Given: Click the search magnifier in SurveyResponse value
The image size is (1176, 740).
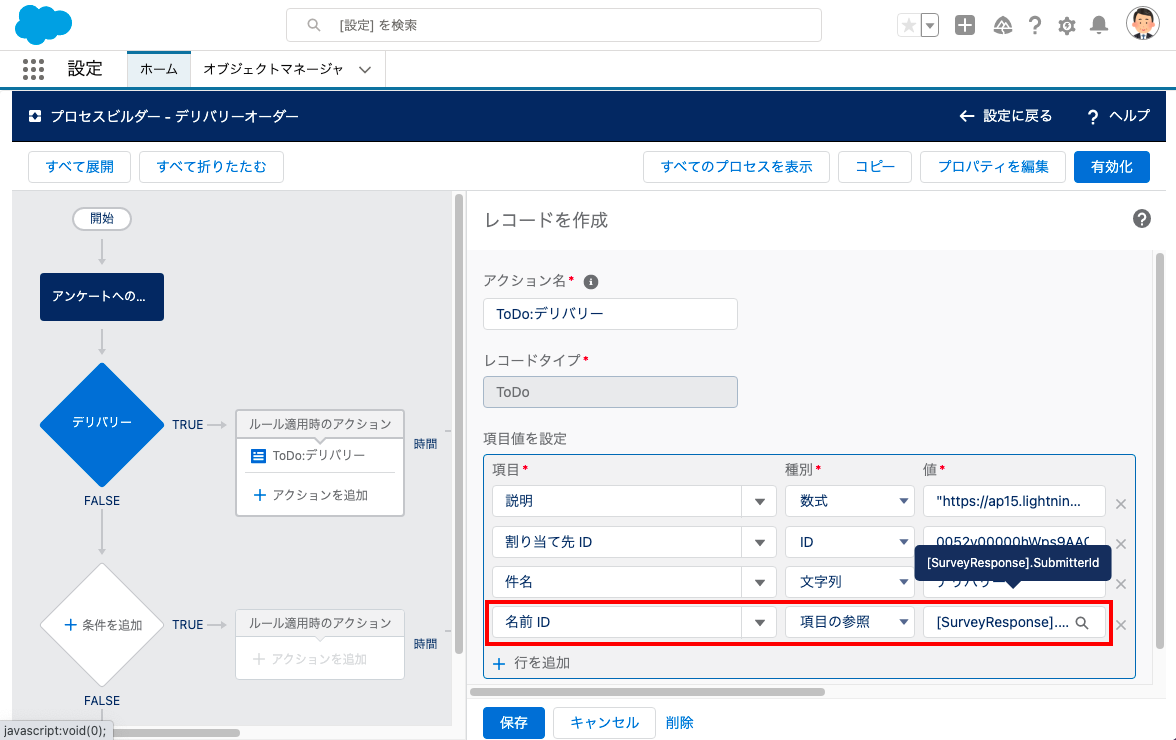Looking at the screenshot, I should (1082, 623).
